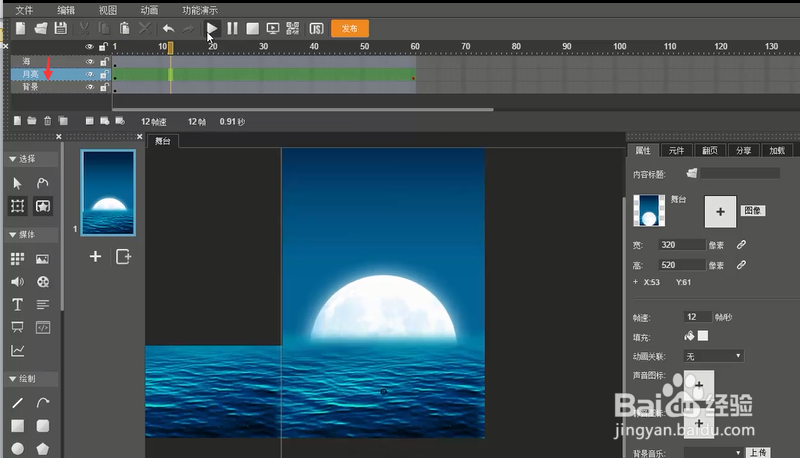Open the 动画关联 dropdown
The width and height of the screenshot is (800, 458).
pos(713,356)
